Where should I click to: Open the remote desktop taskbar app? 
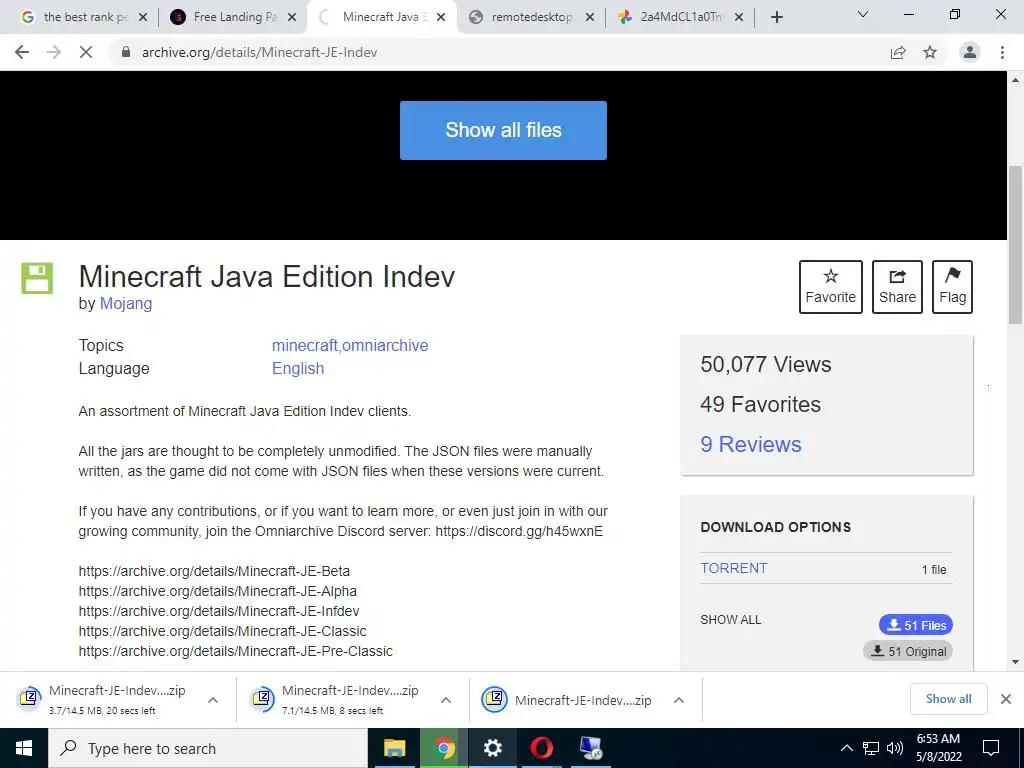591,748
